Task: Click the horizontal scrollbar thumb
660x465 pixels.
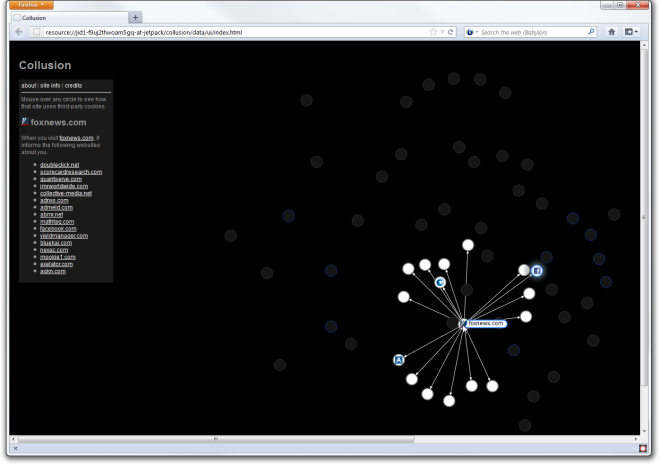Action: pyautogui.click(x=216, y=439)
